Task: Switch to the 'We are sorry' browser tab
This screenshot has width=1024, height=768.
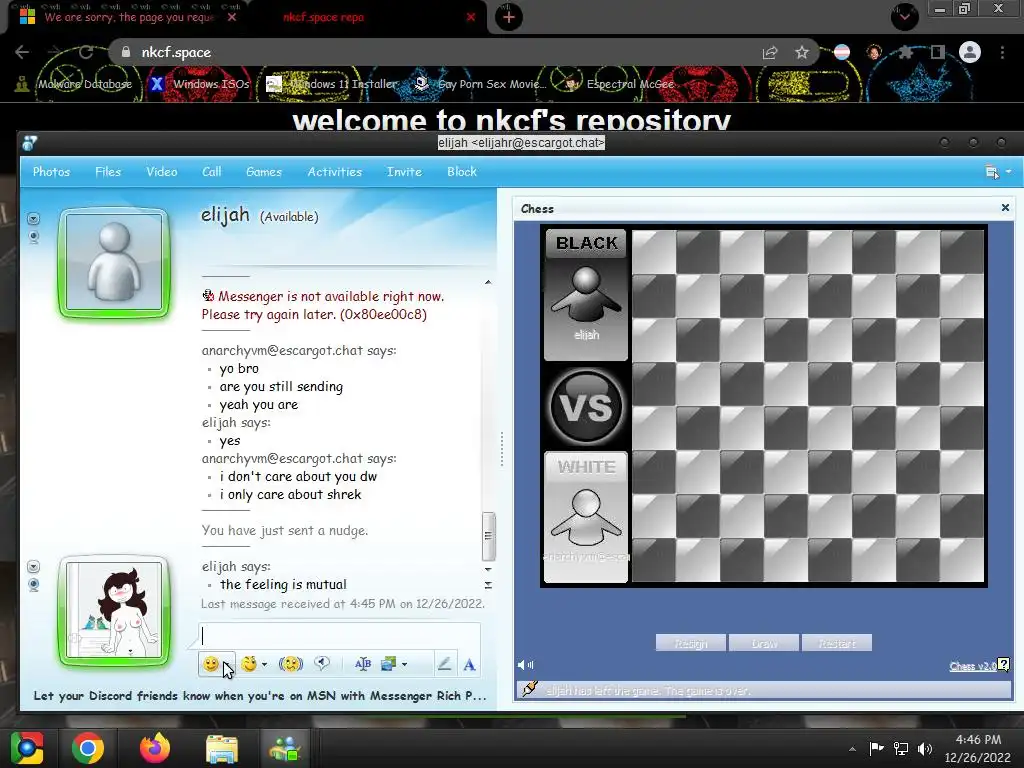Action: pos(129,17)
